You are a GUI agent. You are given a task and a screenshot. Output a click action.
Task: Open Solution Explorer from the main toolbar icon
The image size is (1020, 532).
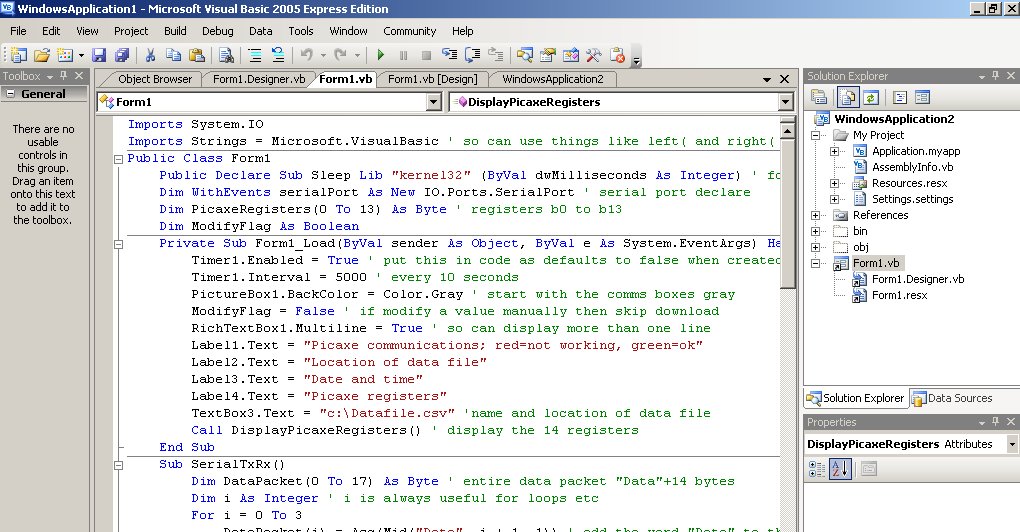tap(524, 55)
